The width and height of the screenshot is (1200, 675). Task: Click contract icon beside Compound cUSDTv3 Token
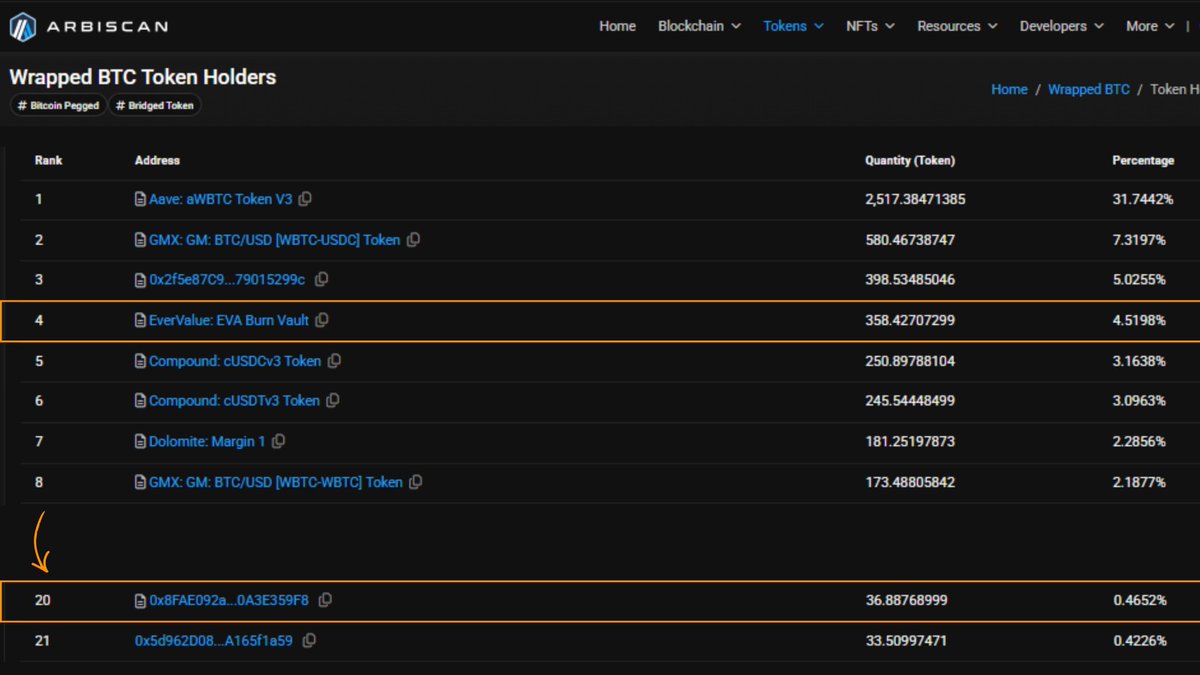tap(141, 400)
